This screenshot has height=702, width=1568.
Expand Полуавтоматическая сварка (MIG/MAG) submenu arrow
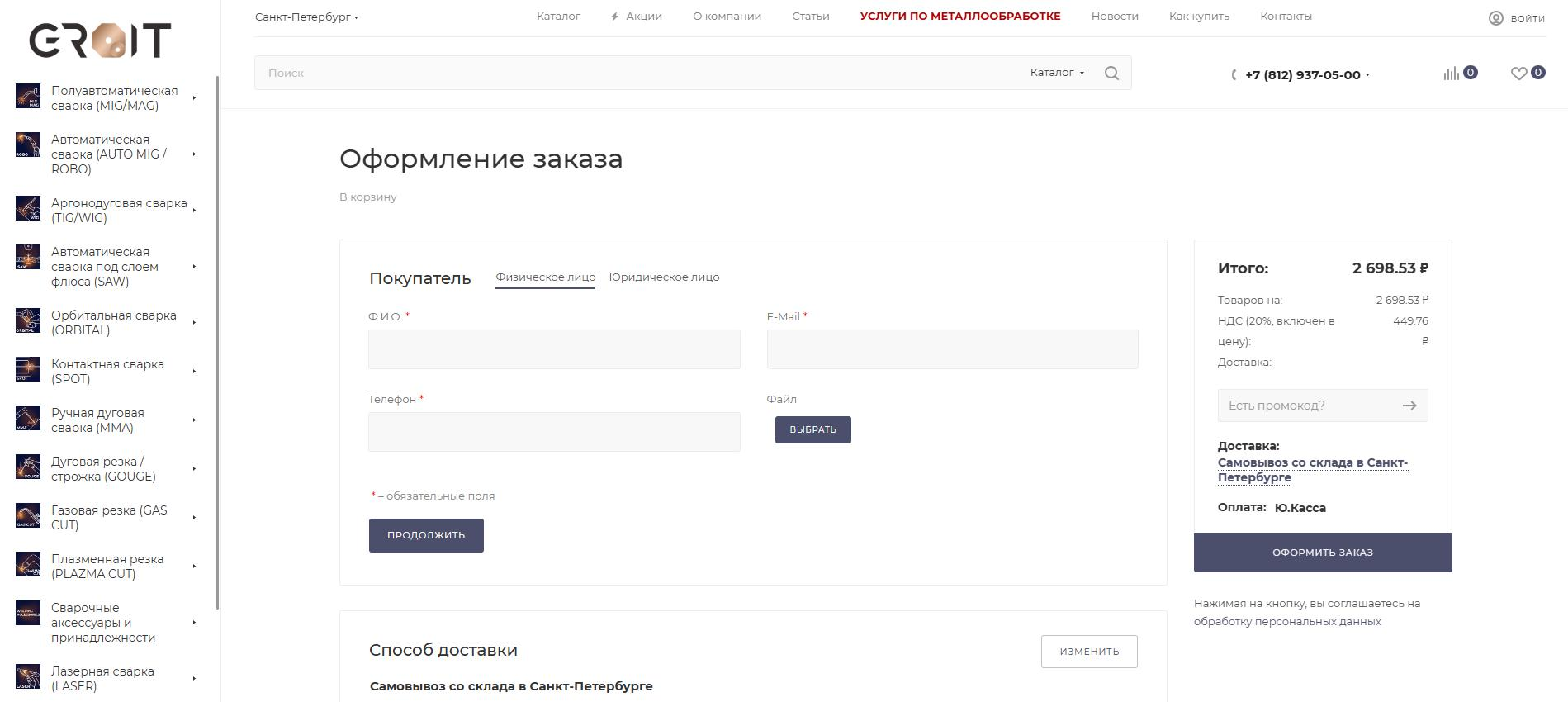point(194,98)
